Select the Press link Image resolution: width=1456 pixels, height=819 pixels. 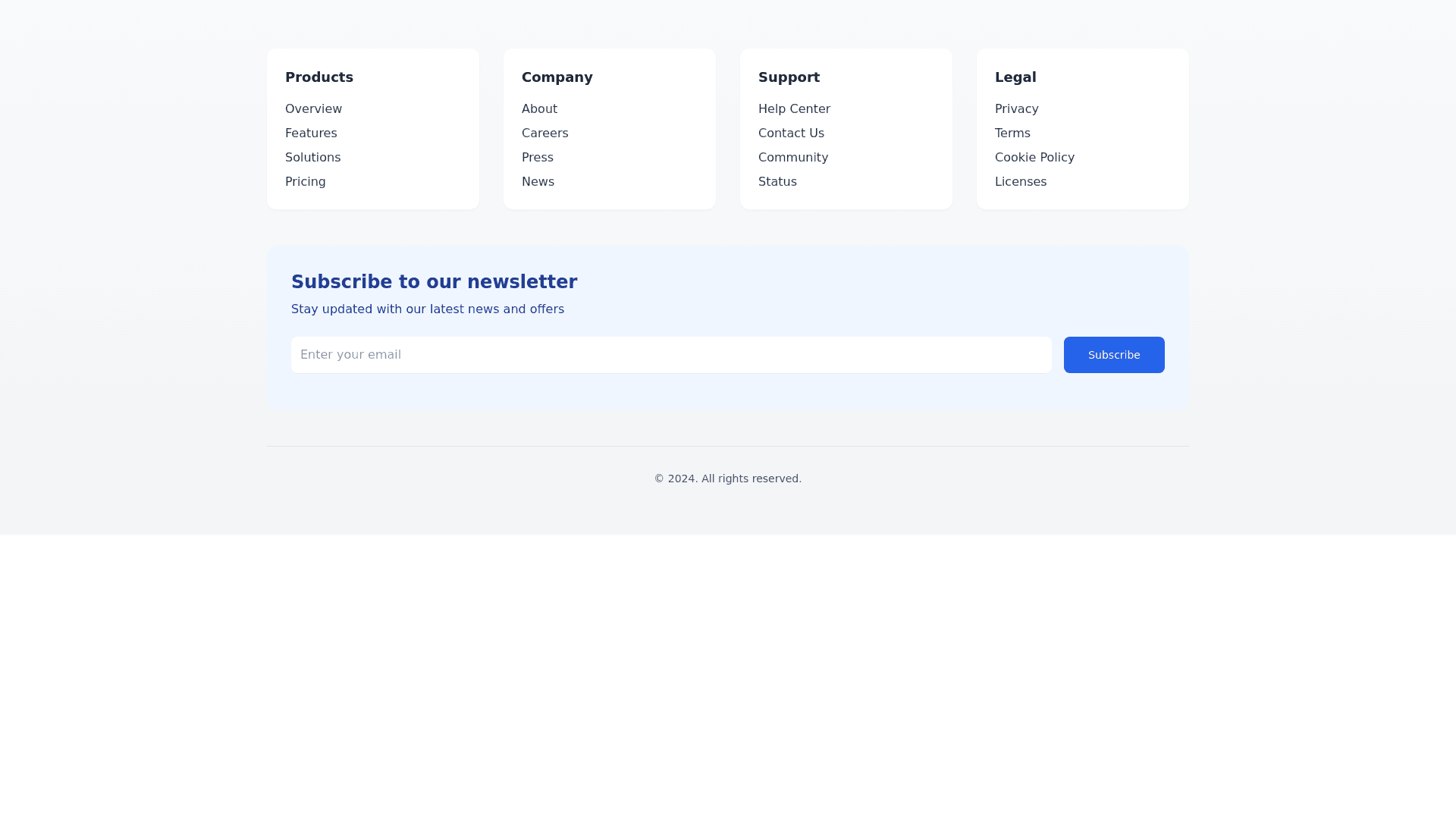[x=537, y=158]
